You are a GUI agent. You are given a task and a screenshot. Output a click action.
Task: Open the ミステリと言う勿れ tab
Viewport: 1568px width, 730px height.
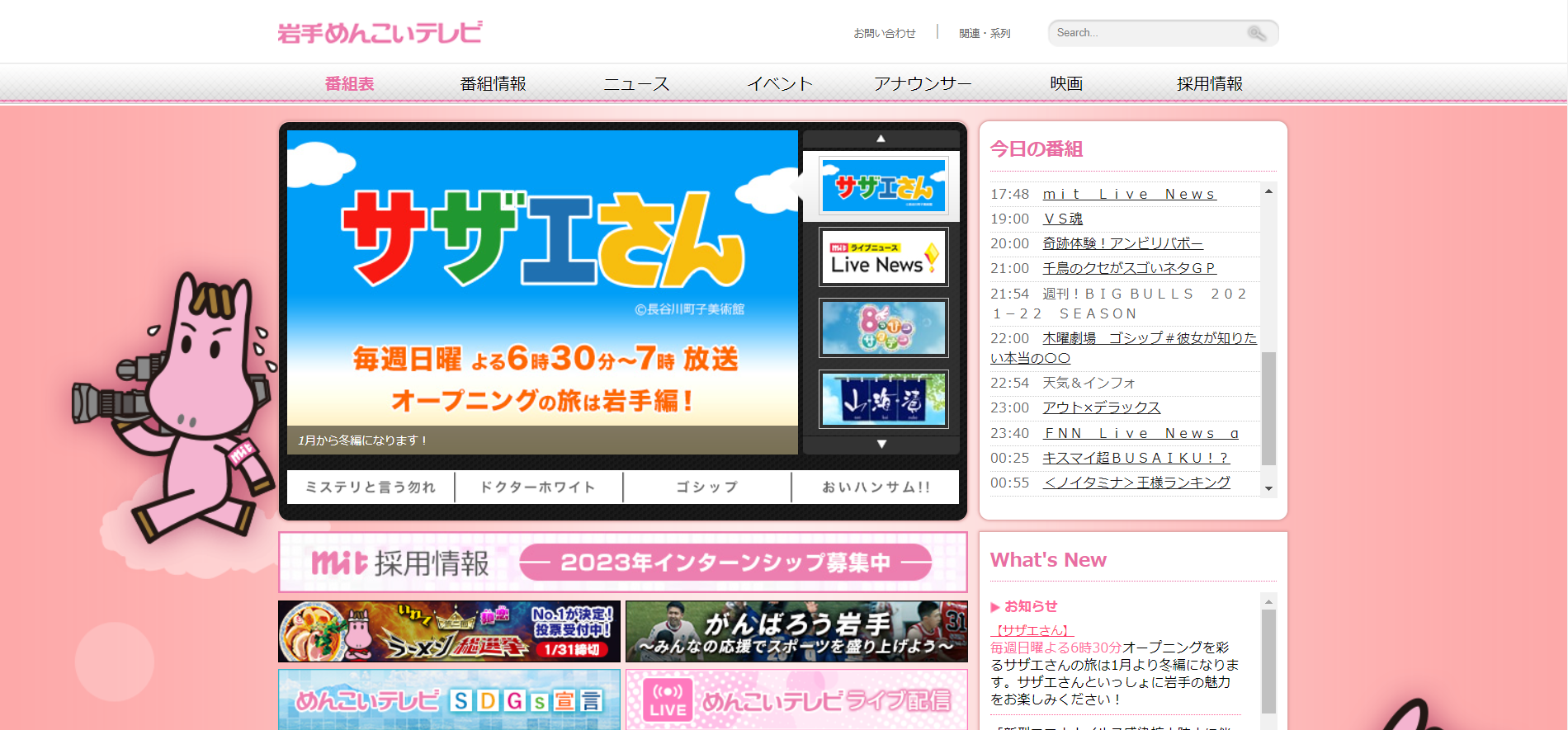[x=371, y=487]
